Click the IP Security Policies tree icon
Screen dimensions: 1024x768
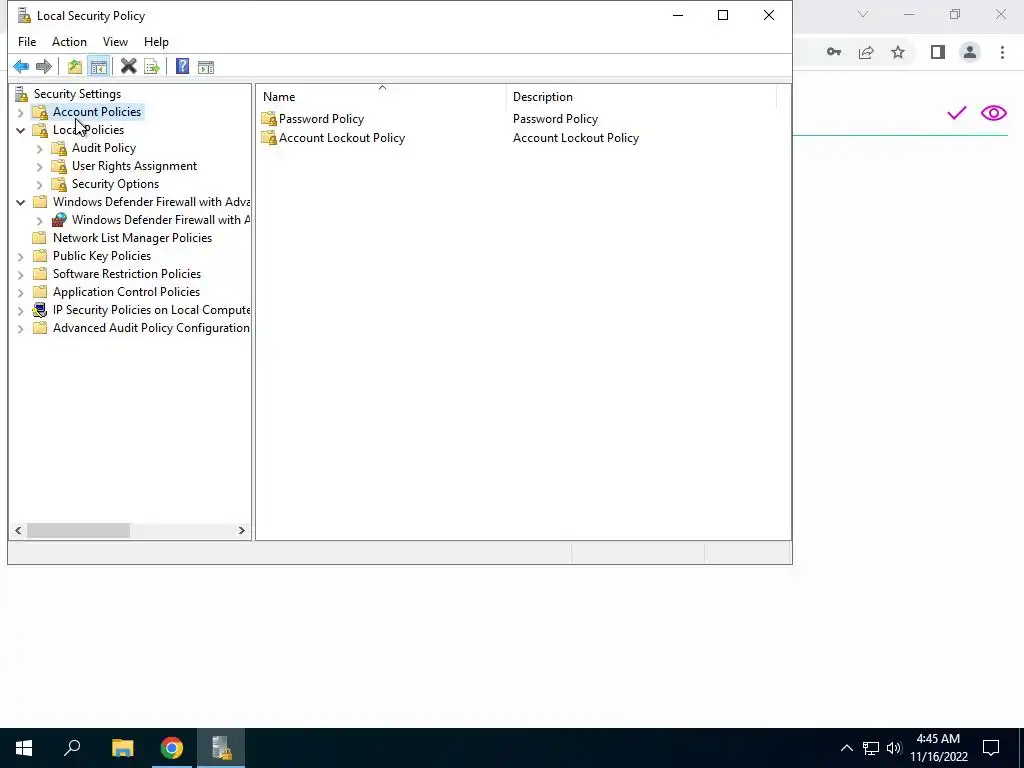click(40, 310)
